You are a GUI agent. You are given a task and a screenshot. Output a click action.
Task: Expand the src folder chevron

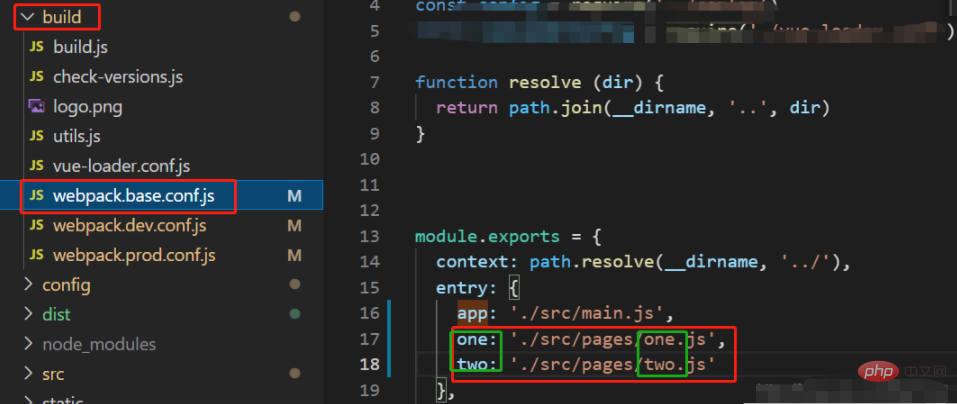point(27,373)
